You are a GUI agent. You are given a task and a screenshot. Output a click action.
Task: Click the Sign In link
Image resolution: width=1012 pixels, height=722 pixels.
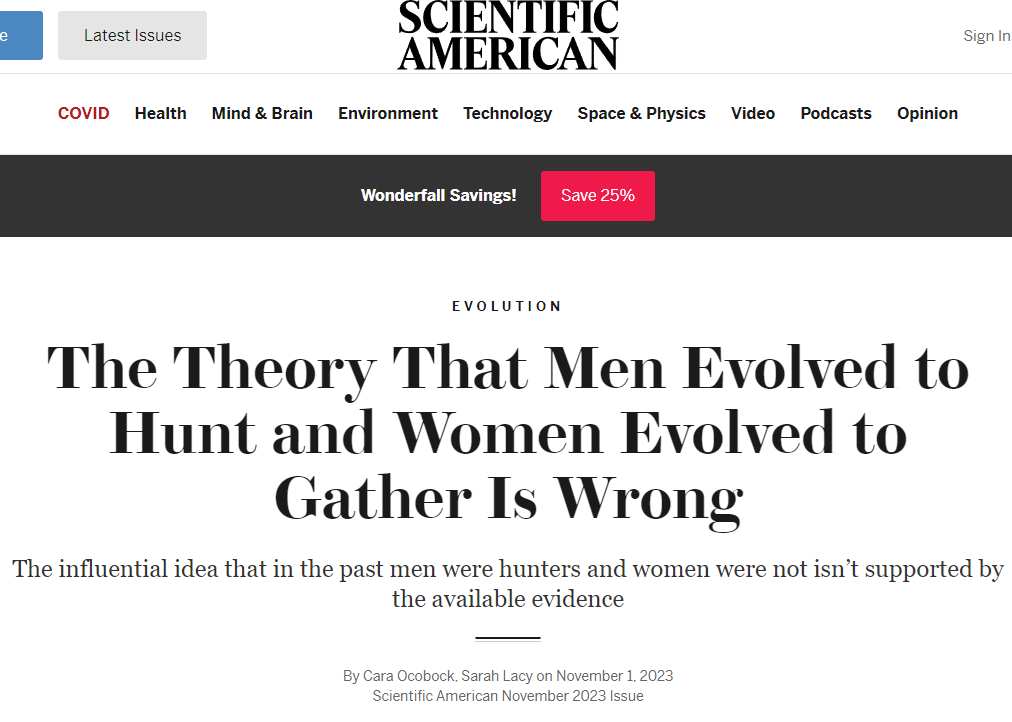pos(986,36)
